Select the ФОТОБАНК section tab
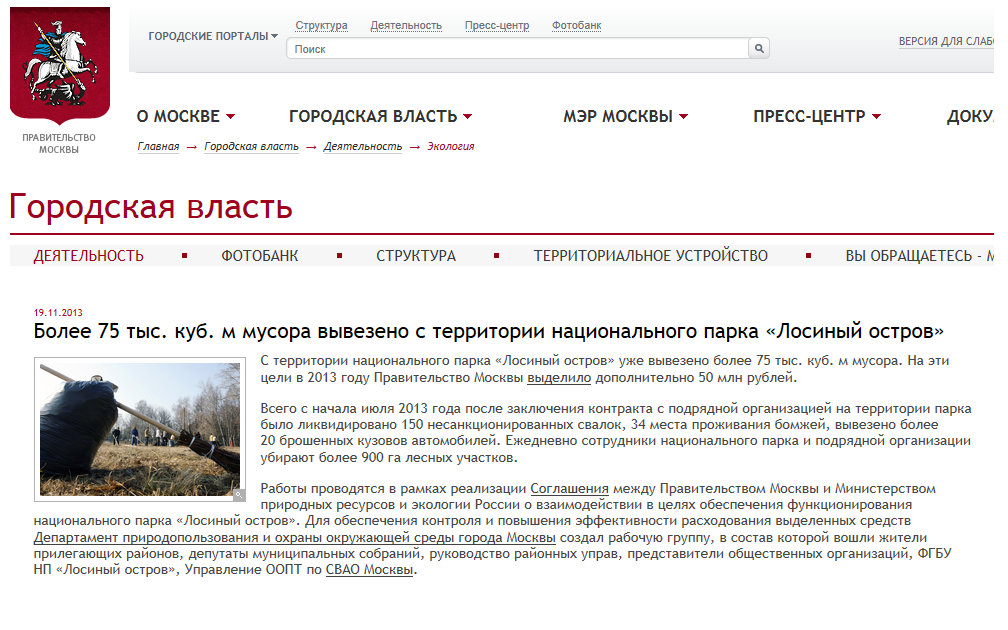 pyautogui.click(x=260, y=256)
